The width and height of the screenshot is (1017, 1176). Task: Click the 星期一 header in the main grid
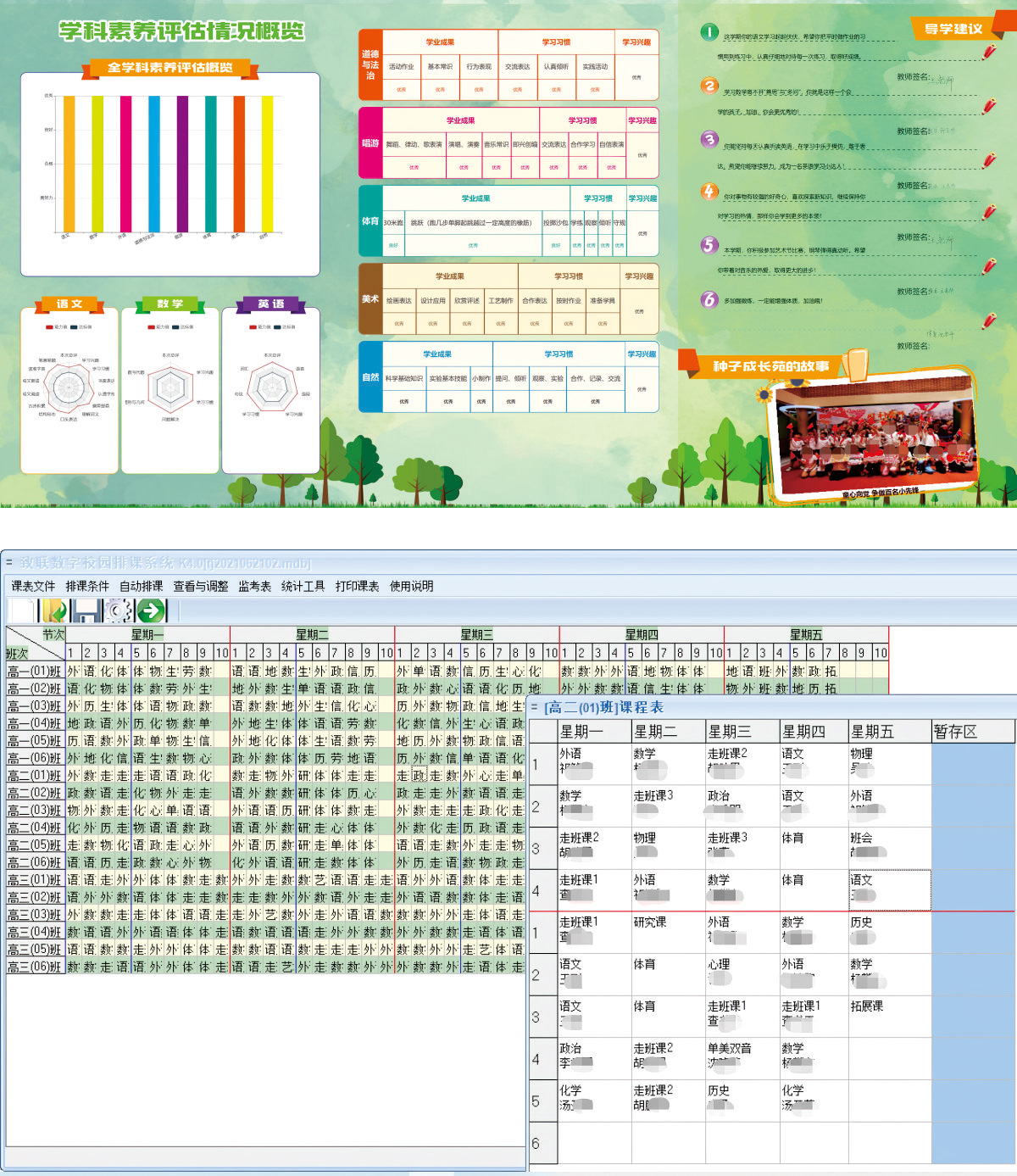(x=147, y=634)
